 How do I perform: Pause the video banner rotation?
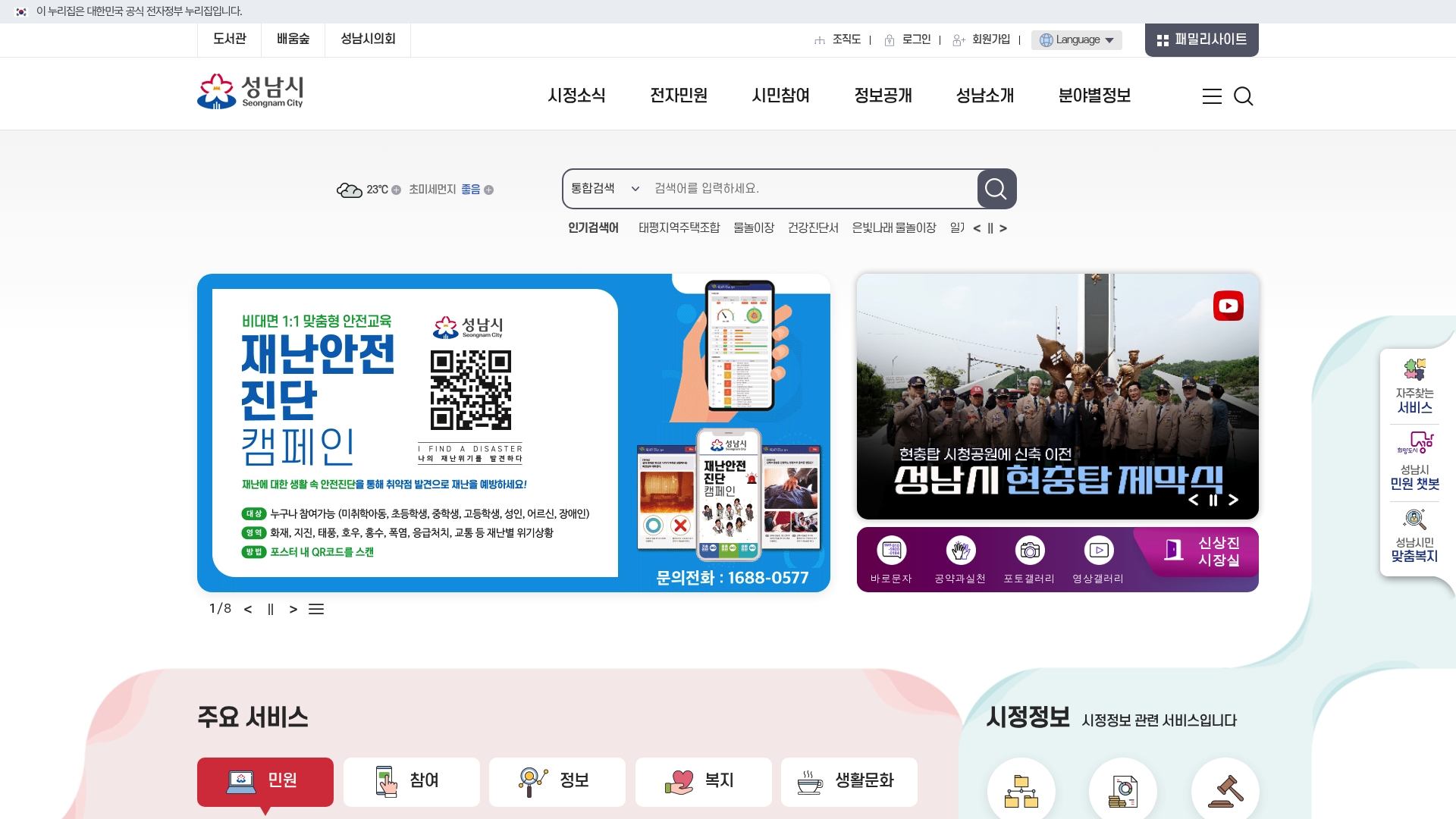(x=1213, y=500)
